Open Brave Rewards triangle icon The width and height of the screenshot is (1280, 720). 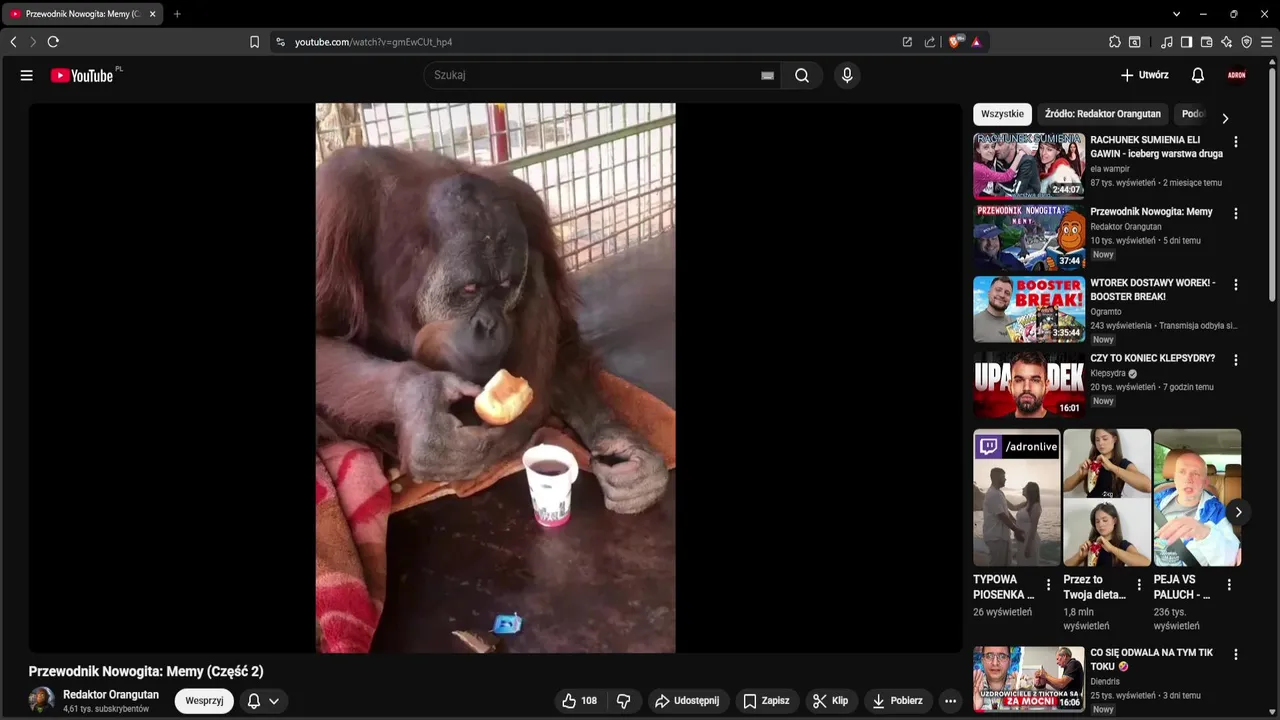coord(976,42)
